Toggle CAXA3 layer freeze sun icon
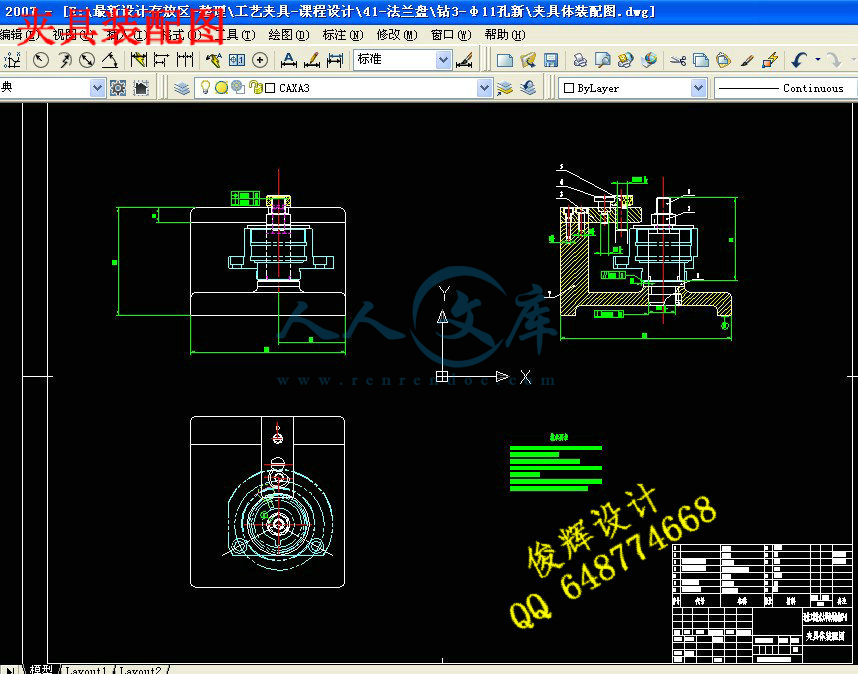Viewport: 858px width, 674px height. click(x=221, y=88)
